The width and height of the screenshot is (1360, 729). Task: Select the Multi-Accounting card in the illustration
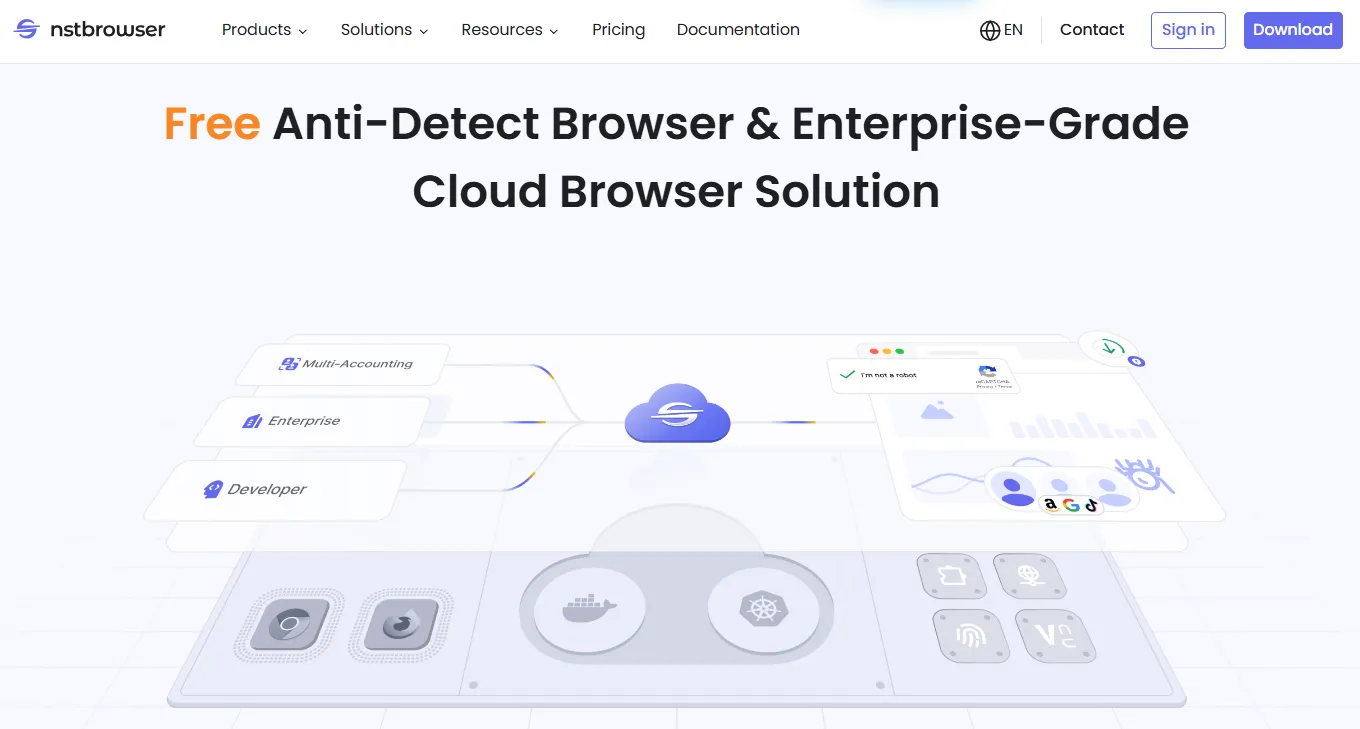[x=344, y=364]
